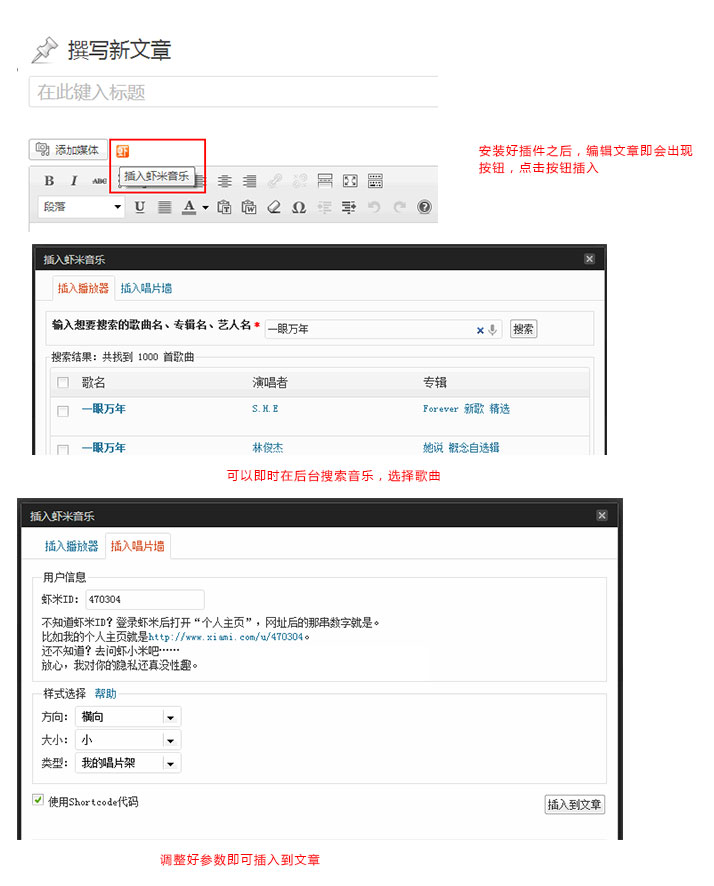714x886 pixels.
Task: Check the 林俊杰 一眼万年 row checkbox
Action: click(x=63, y=450)
